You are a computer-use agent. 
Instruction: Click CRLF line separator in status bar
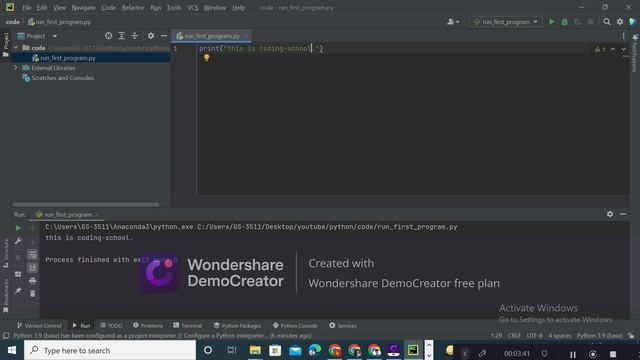[514, 336]
